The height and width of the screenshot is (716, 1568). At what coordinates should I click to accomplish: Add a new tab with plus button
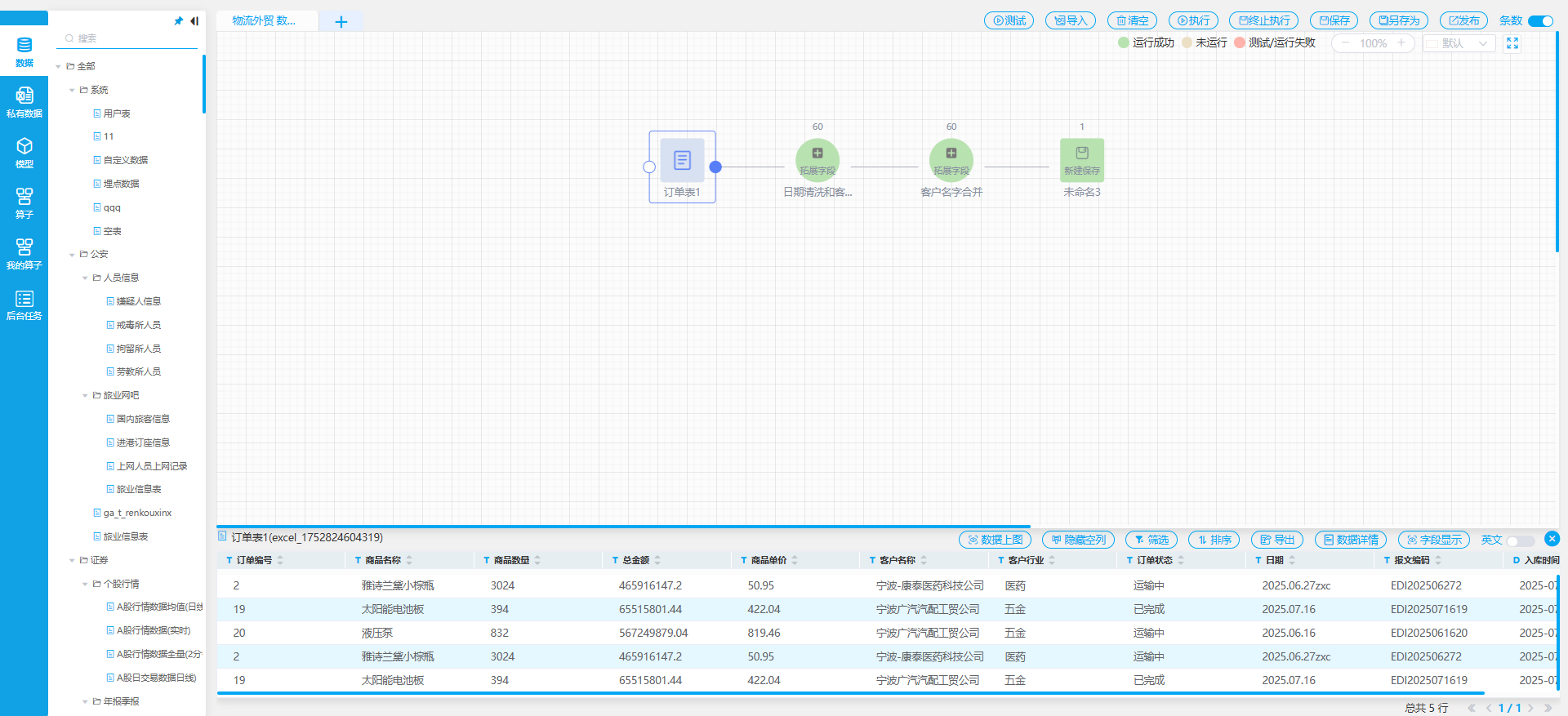pyautogui.click(x=341, y=22)
